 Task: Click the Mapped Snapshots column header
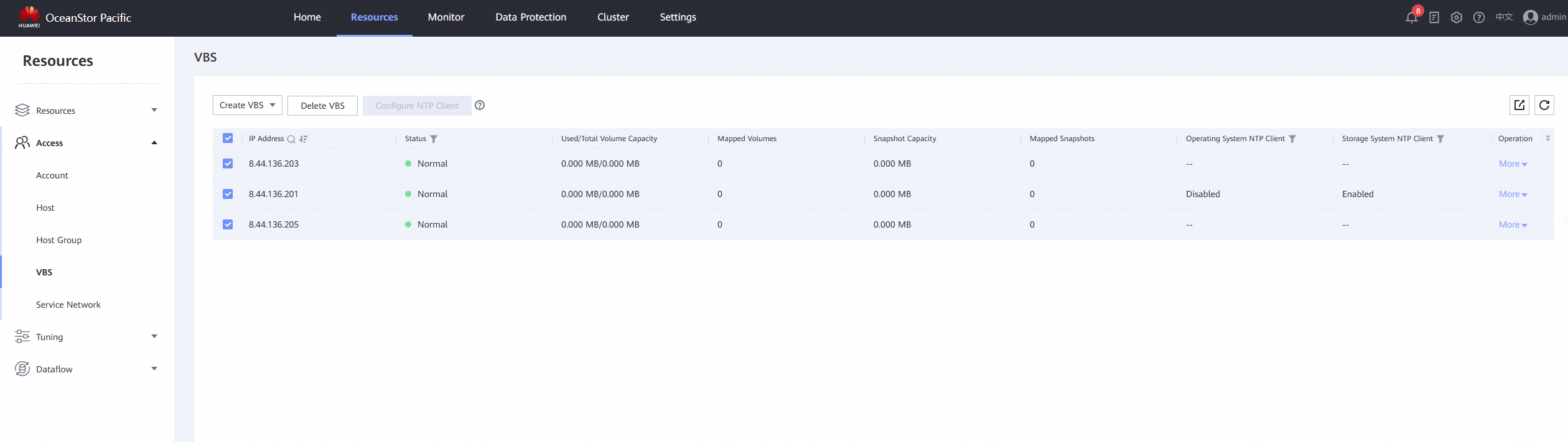pyautogui.click(x=1062, y=139)
